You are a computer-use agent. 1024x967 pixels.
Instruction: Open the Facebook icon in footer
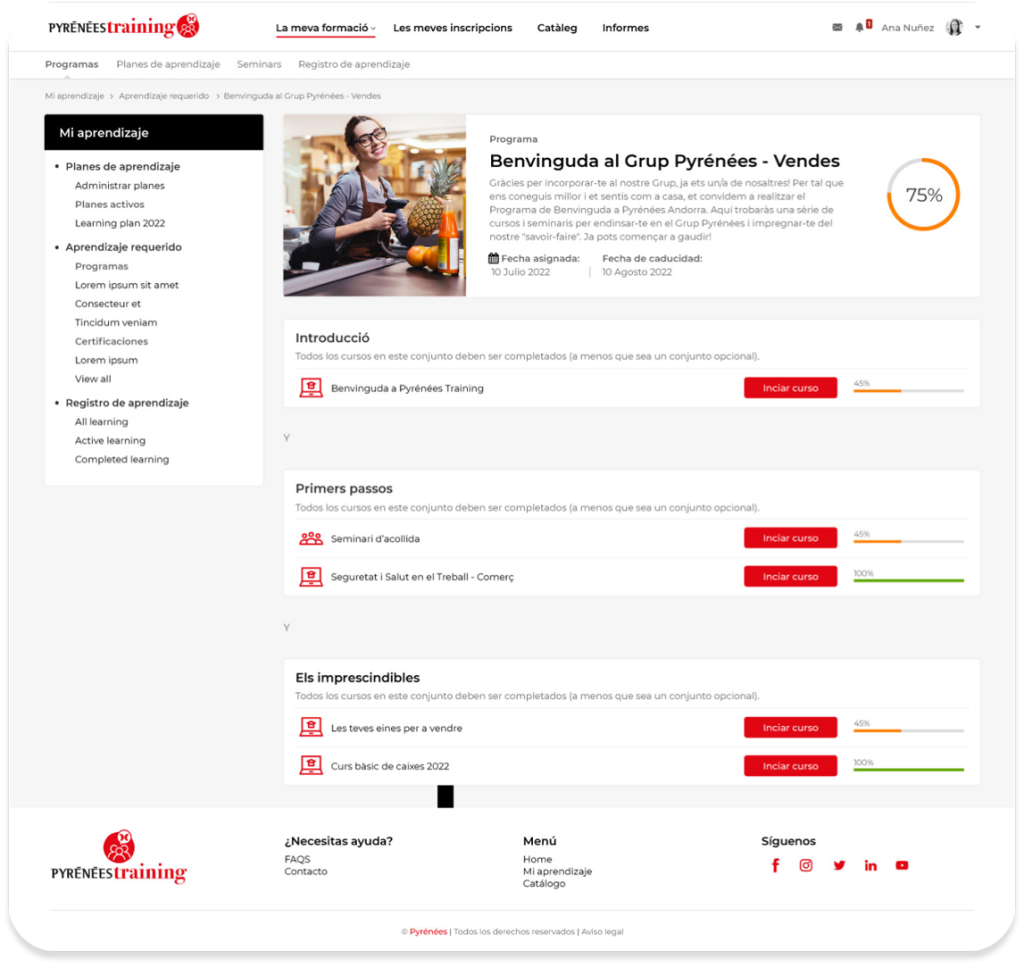[x=775, y=866]
